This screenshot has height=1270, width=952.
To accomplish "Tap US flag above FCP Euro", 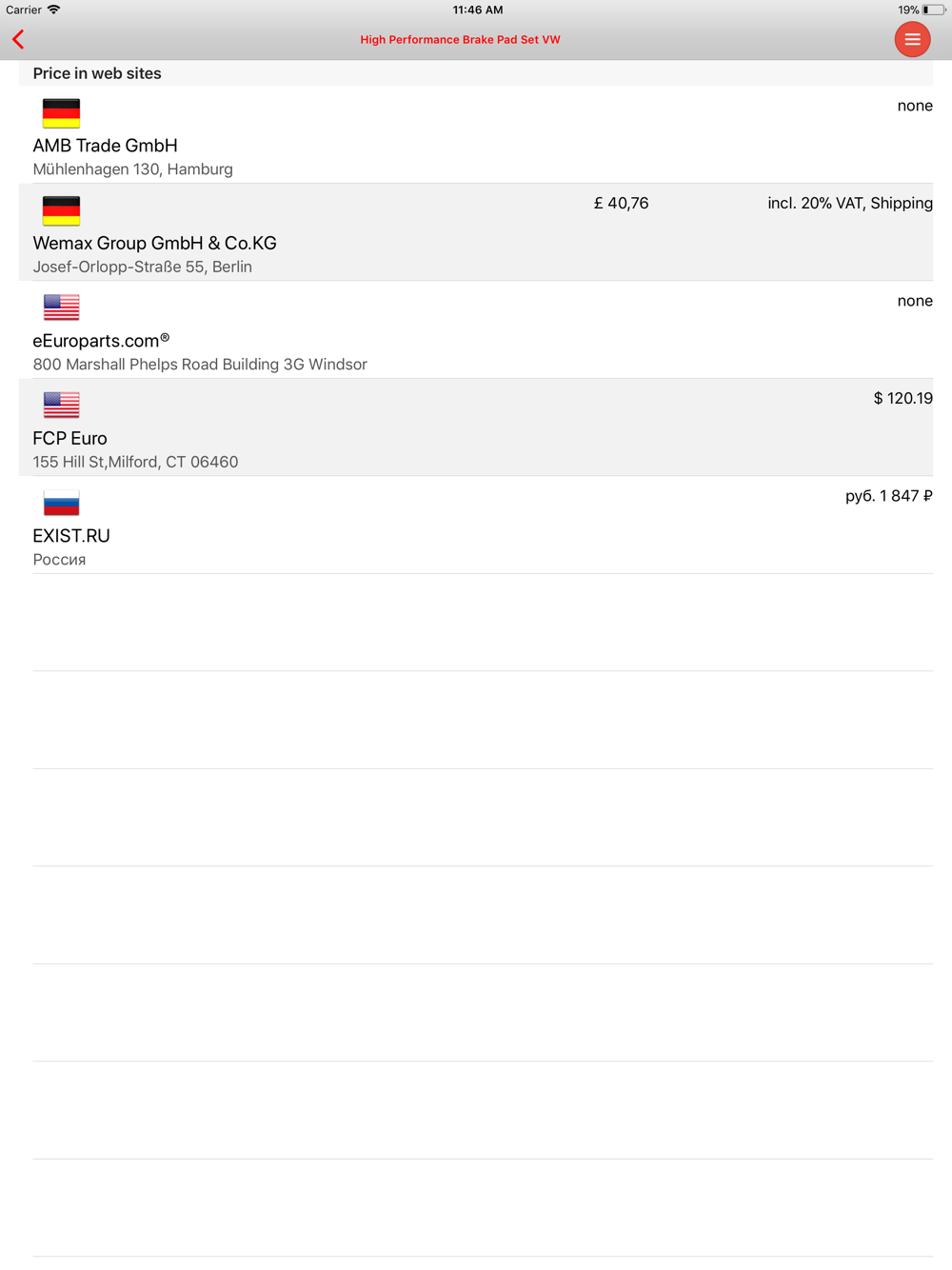I will (61, 405).
